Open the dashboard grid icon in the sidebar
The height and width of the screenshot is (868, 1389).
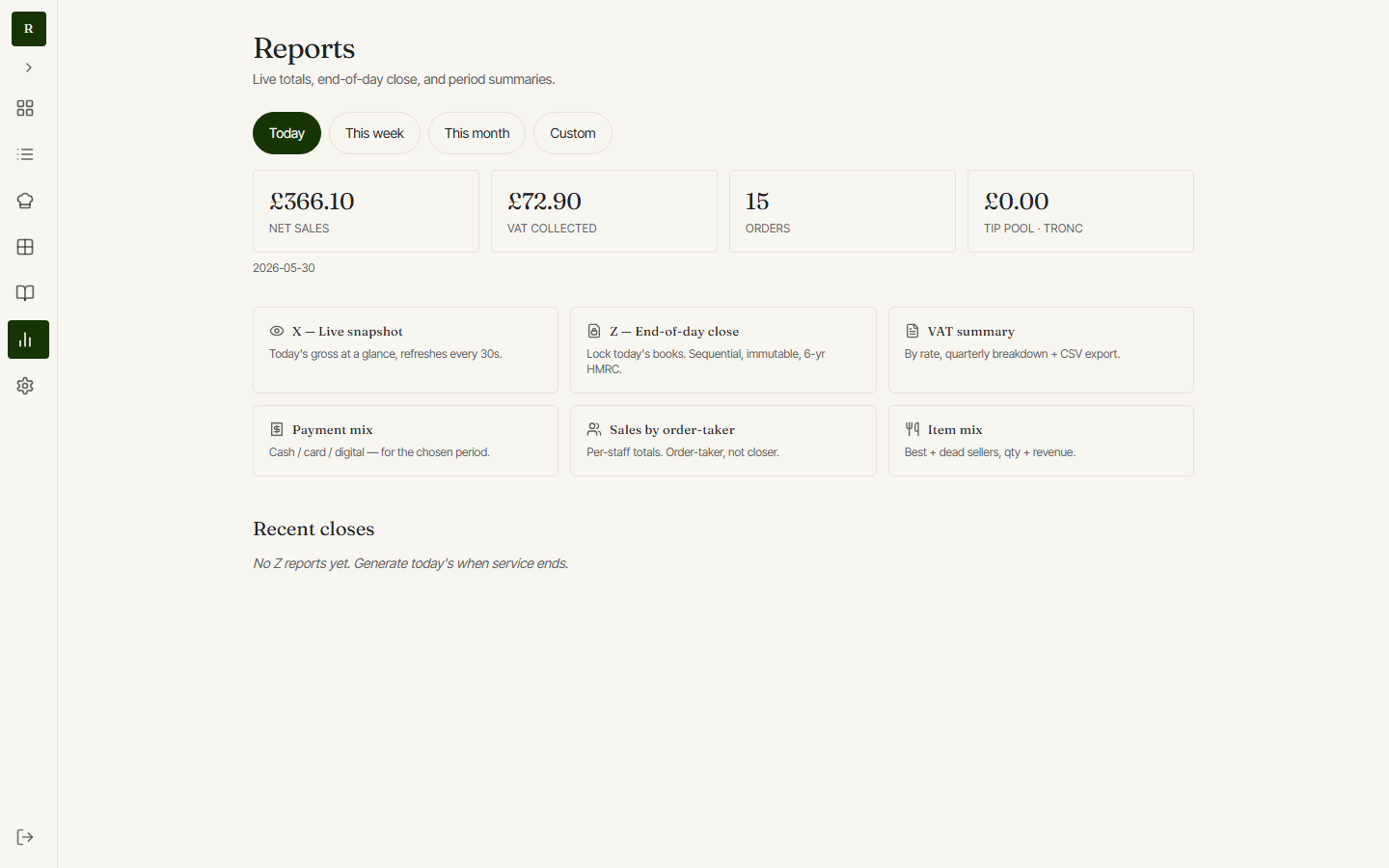[x=25, y=108]
